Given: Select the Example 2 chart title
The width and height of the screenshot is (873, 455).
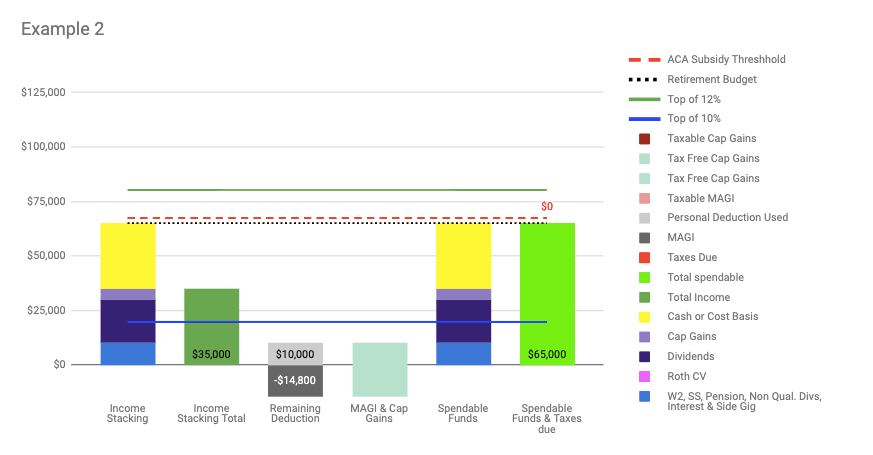Looking at the screenshot, I should pos(62,29).
